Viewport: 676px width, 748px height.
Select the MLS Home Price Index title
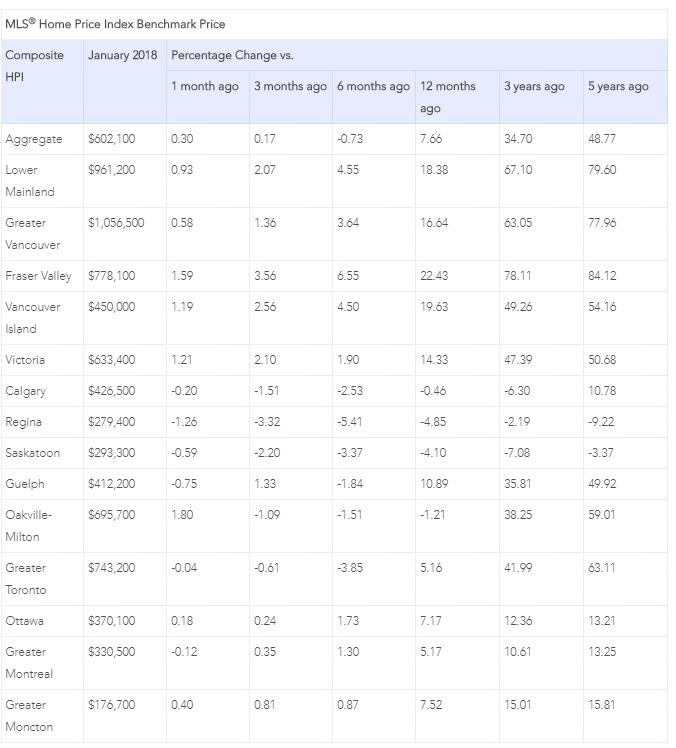[x=115, y=24]
